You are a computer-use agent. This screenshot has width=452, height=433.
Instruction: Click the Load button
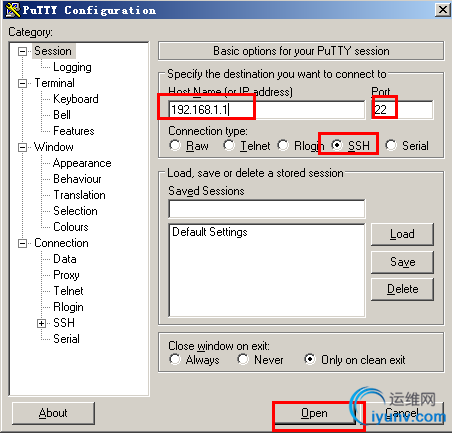402,234
